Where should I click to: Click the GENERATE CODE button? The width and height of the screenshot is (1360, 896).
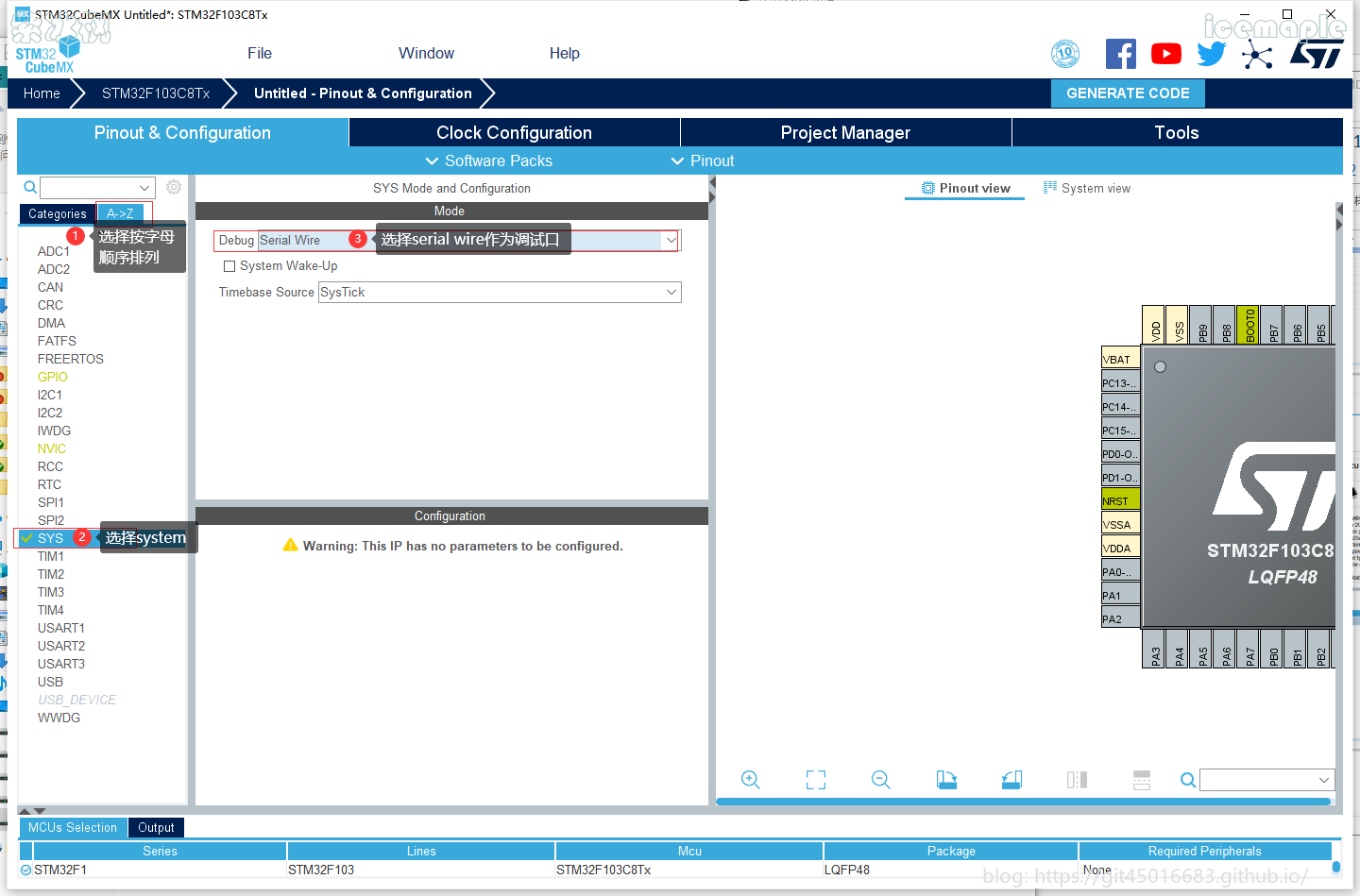1128,93
